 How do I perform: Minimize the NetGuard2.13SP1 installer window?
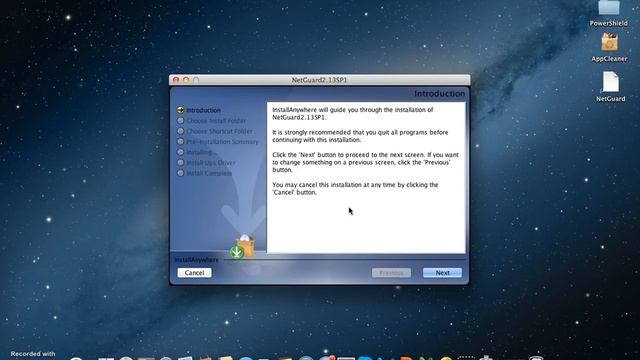point(186,80)
